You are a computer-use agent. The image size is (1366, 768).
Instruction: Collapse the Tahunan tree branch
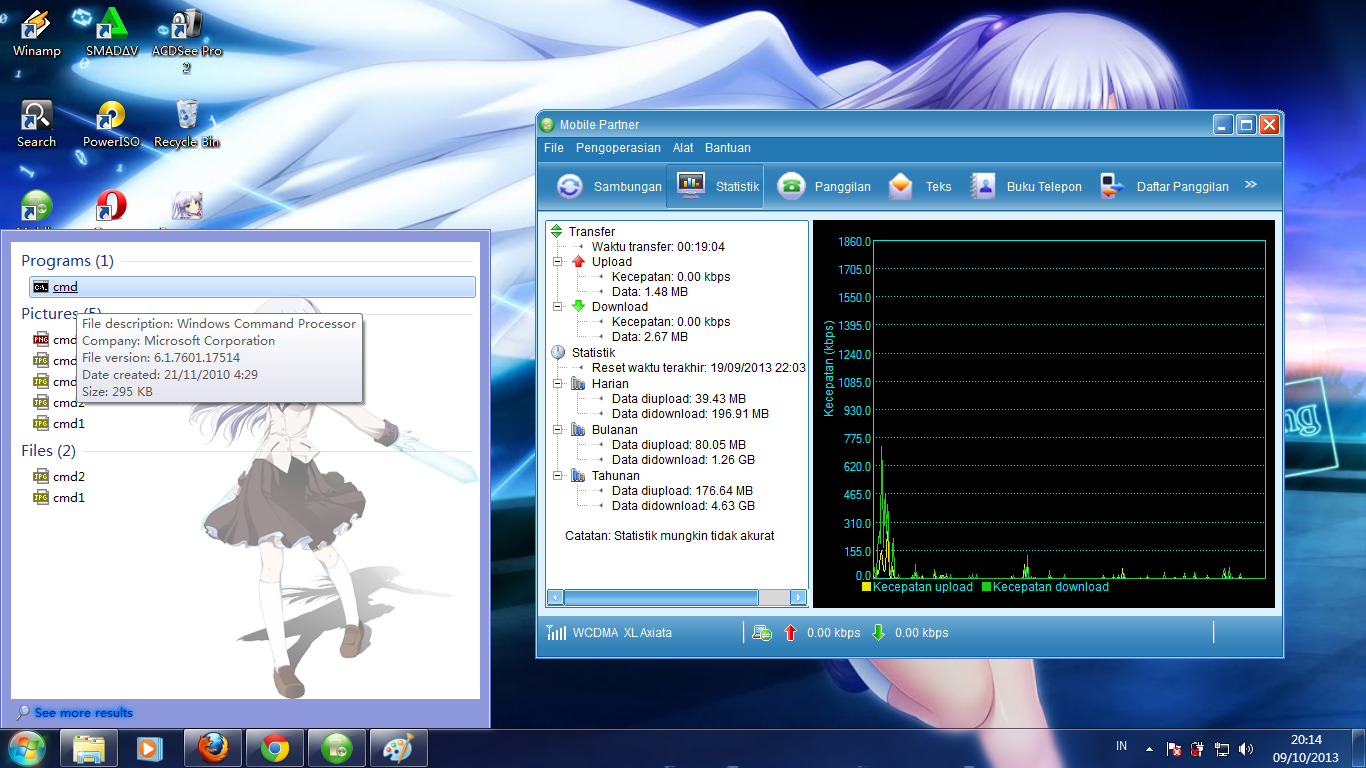557,476
